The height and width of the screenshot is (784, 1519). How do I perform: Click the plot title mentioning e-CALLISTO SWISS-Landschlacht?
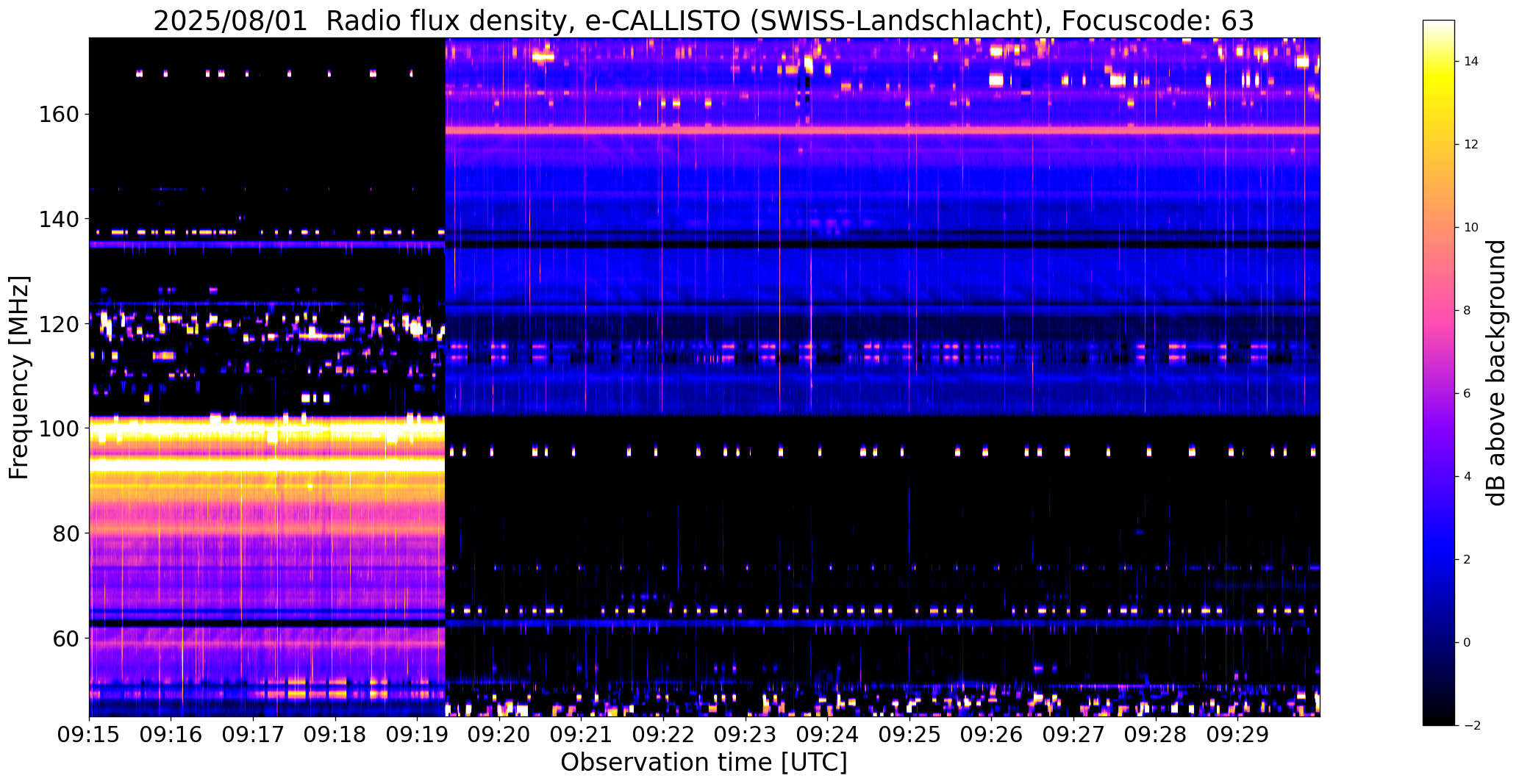704,21
